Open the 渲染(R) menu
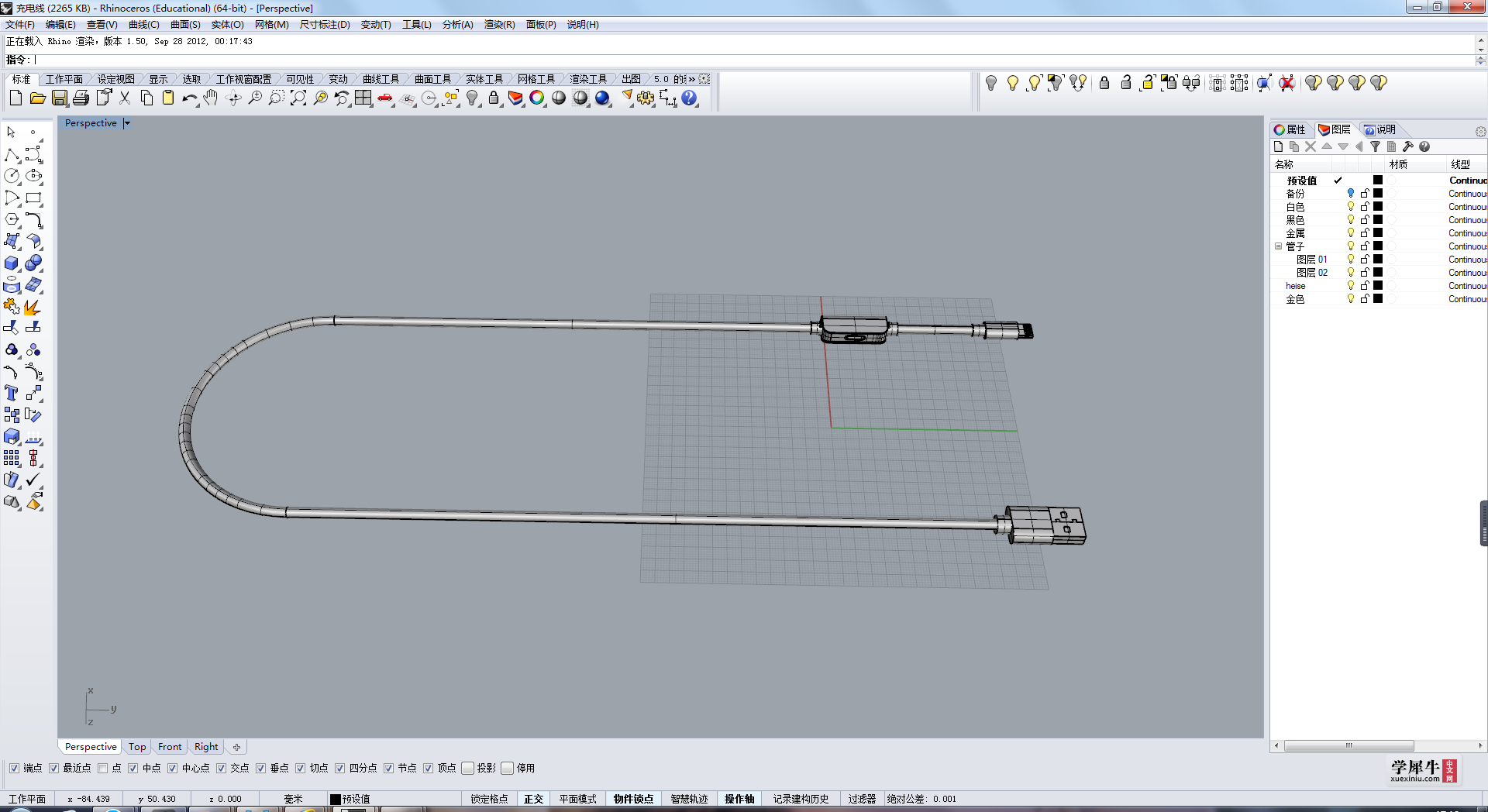This screenshot has height=812, width=1488. click(x=499, y=25)
